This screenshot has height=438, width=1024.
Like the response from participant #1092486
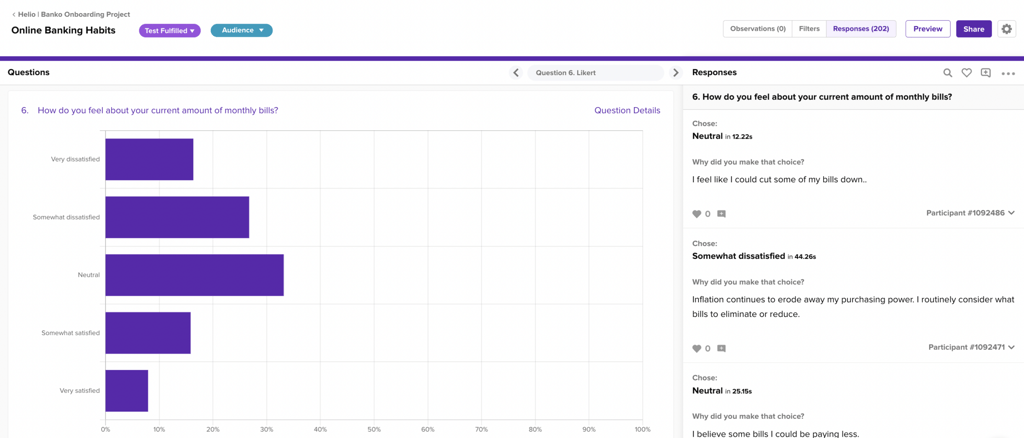click(697, 214)
